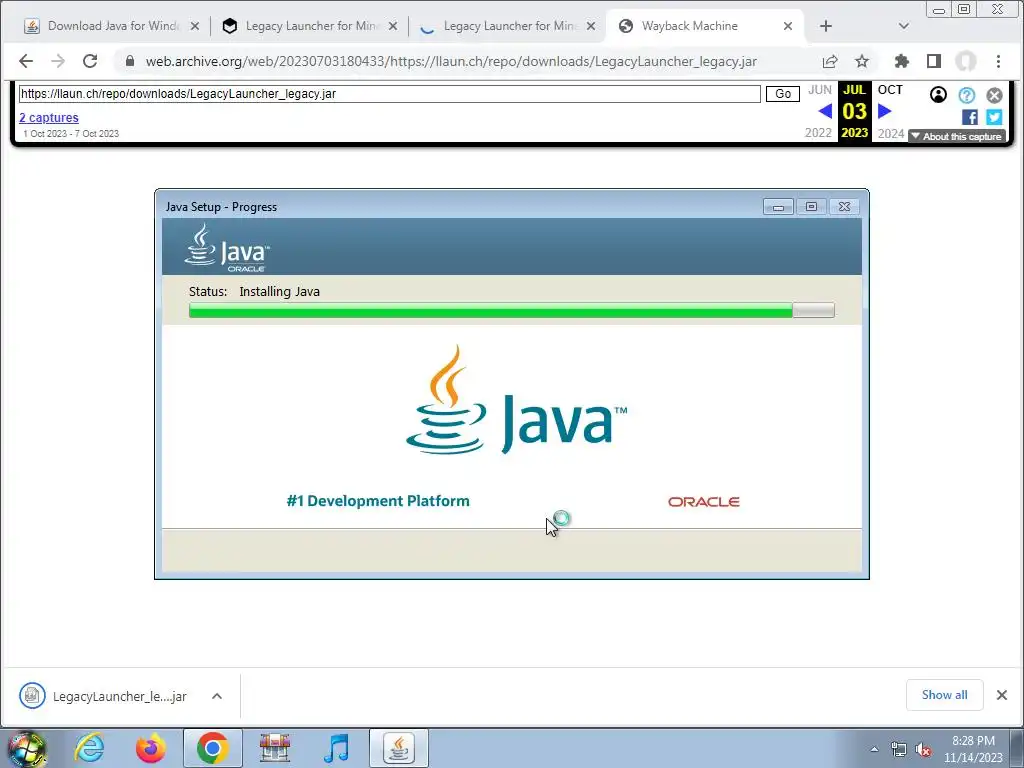This screenshot has height=768, width=1024.
Task: Click the browser Forward arrow
Action: [58, 61]
